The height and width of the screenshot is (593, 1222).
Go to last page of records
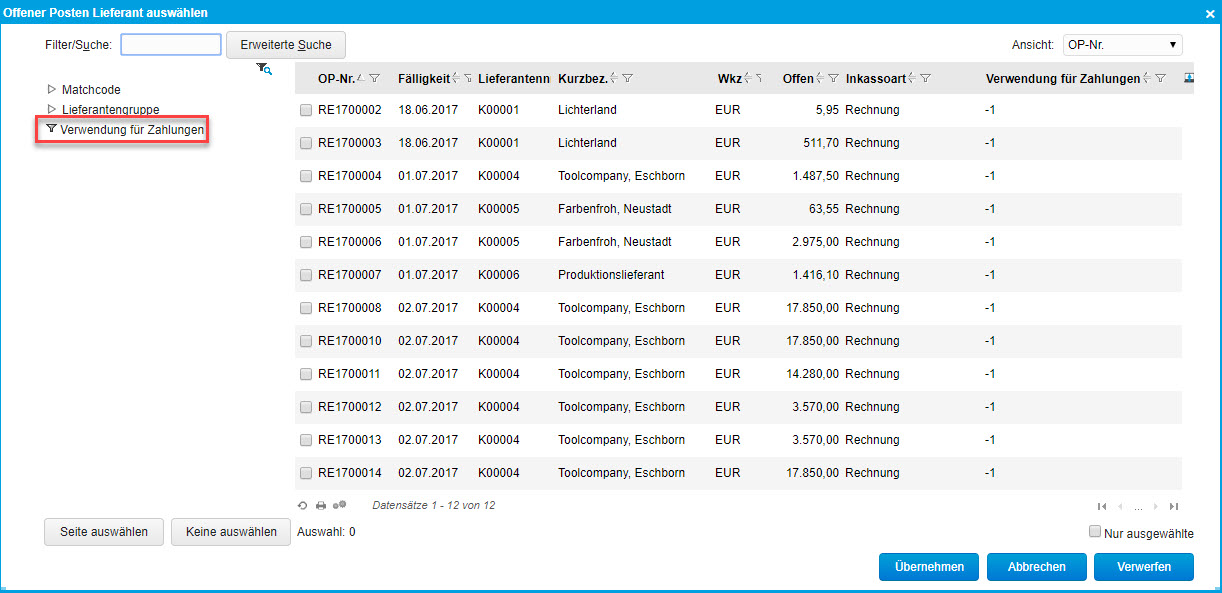coord(1174,507)
